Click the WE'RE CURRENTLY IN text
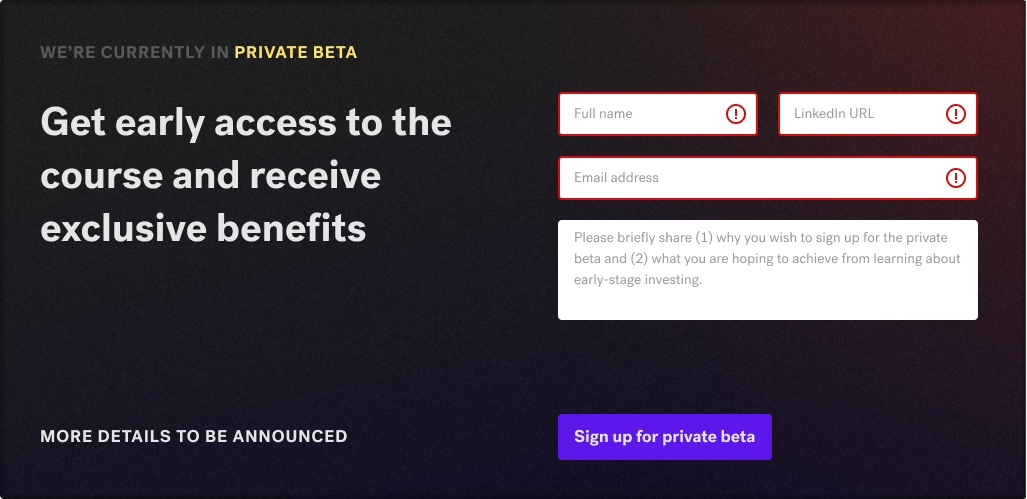Viewport: 1027px width, 499px height. tap(135, 52)
